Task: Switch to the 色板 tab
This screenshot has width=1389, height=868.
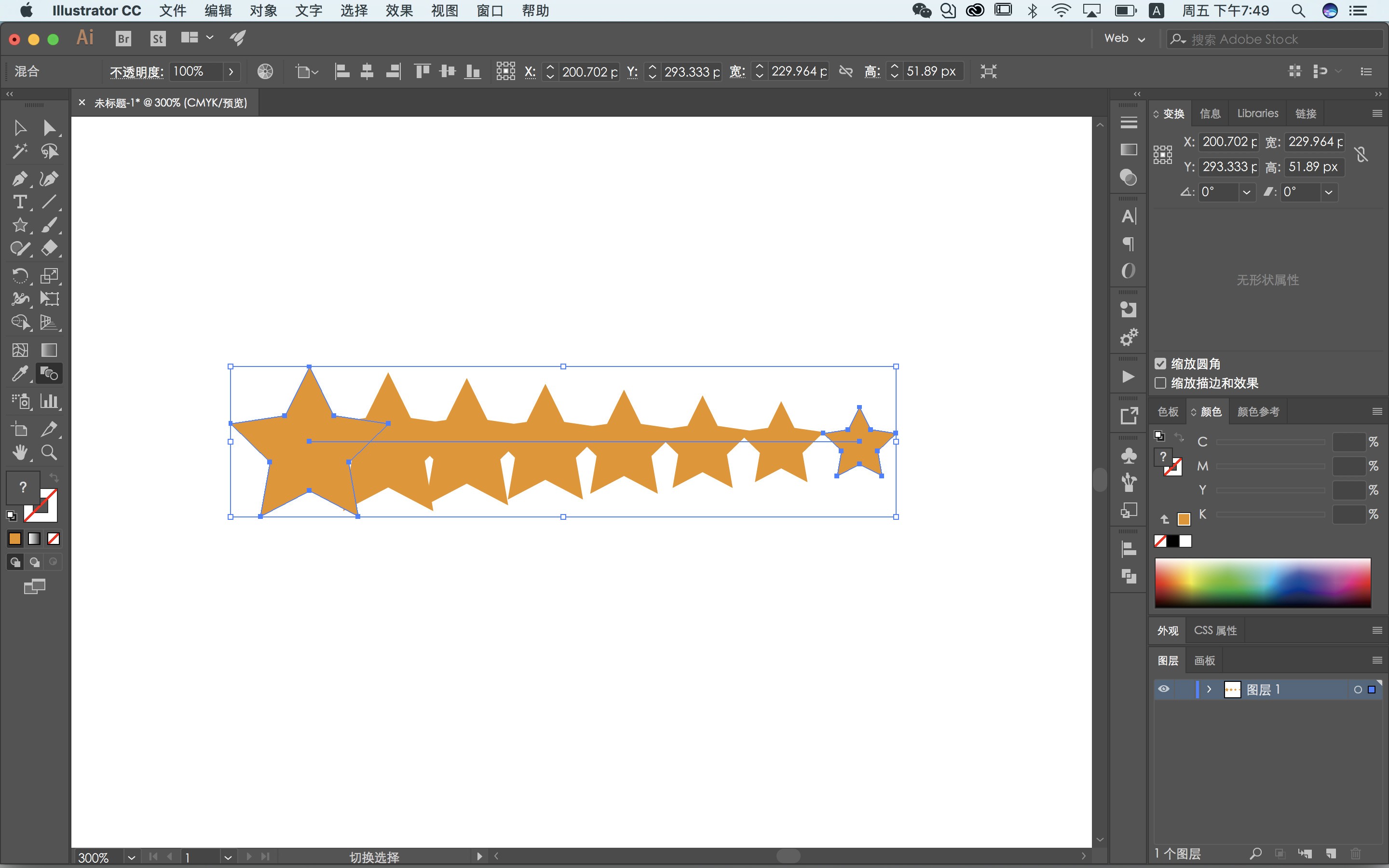Action: coord(1168,412)
